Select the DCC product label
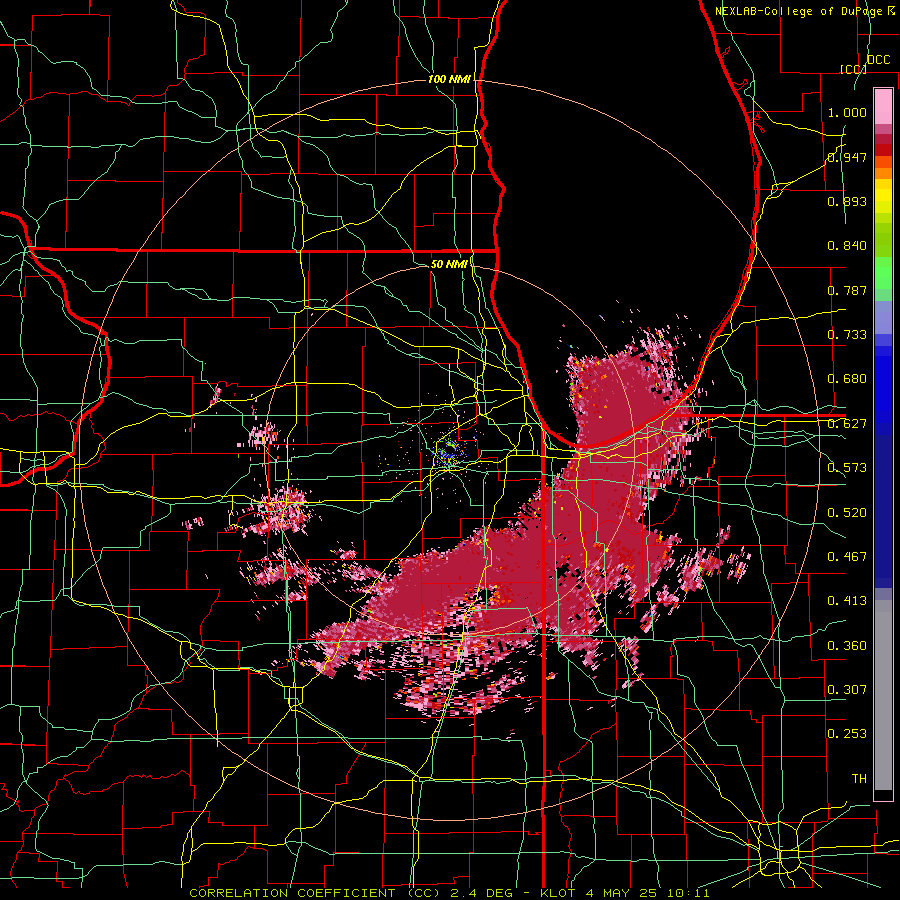This screenshot has height=900, width=900. [878, 60]
